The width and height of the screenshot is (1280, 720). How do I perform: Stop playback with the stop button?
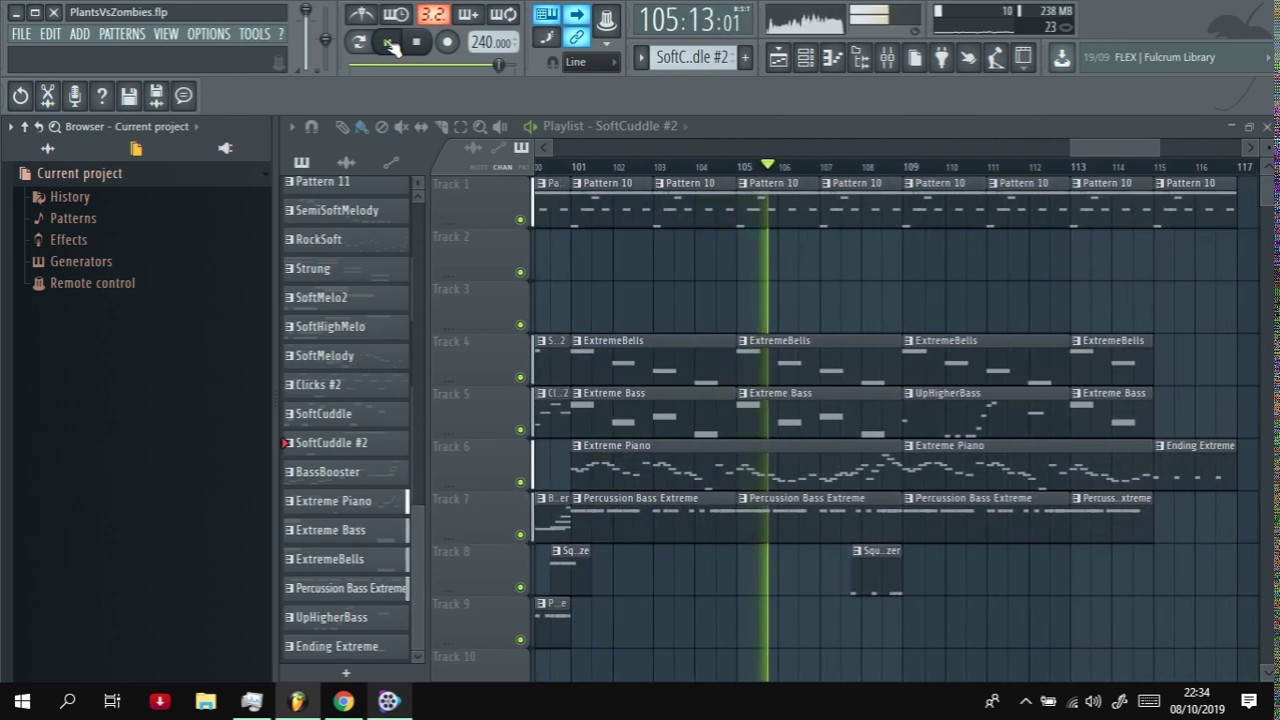coord(416,42)
